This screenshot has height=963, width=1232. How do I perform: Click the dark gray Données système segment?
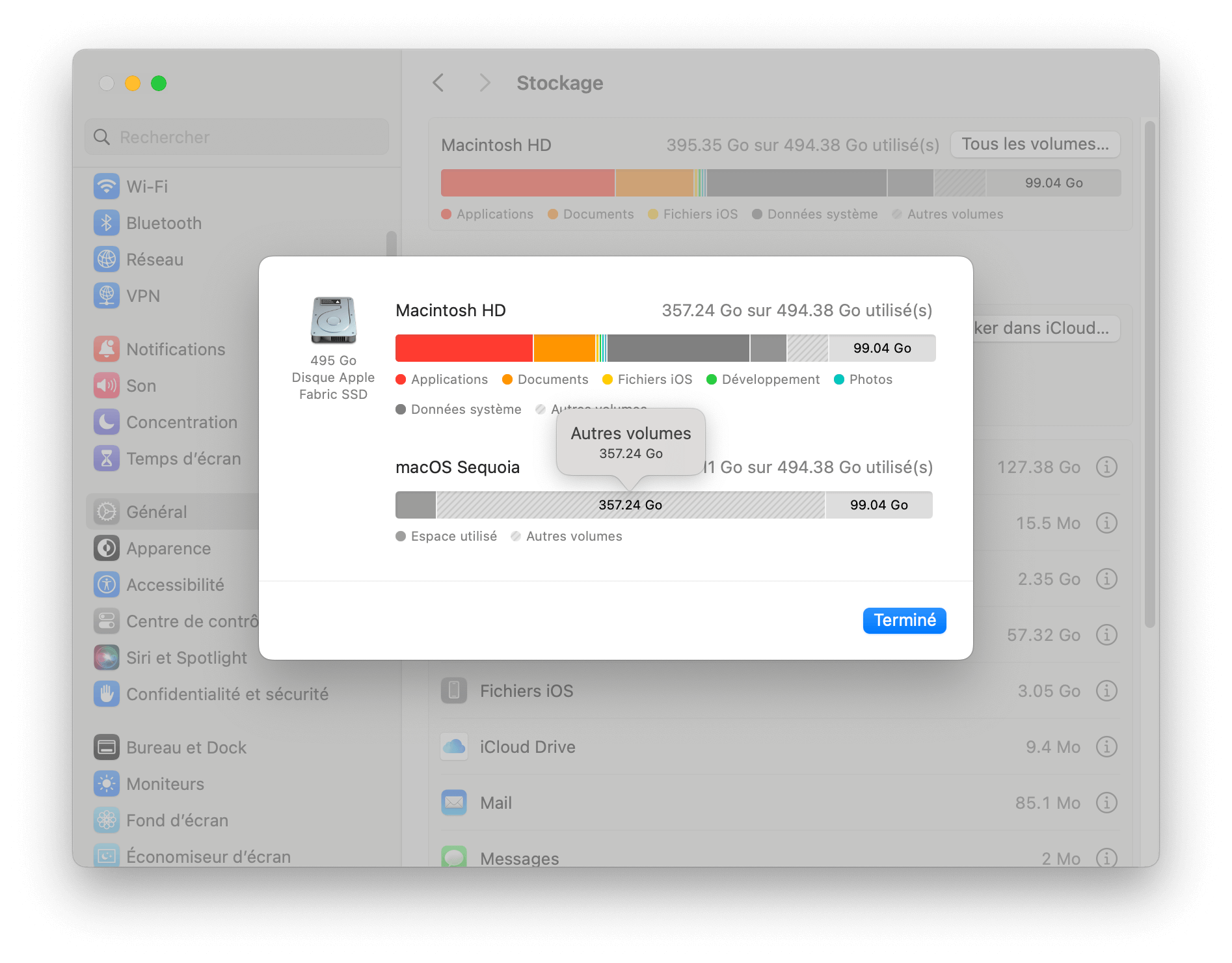point(678,348)
